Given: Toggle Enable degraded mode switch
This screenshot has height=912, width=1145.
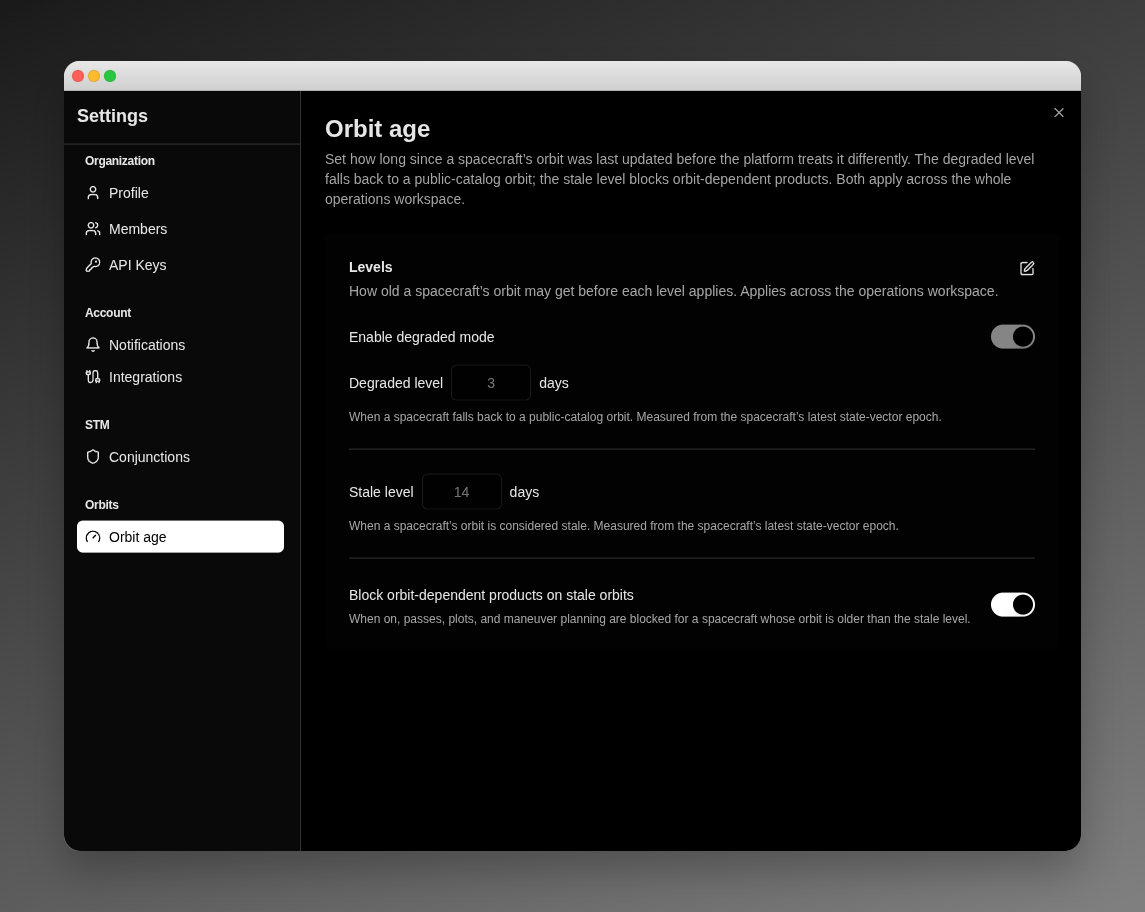Looking at the screenshot, I should tap(1012, 337).
